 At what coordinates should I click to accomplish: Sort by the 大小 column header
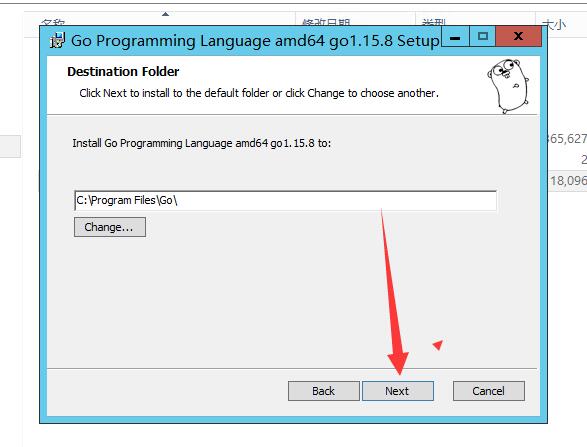(554, 25)
